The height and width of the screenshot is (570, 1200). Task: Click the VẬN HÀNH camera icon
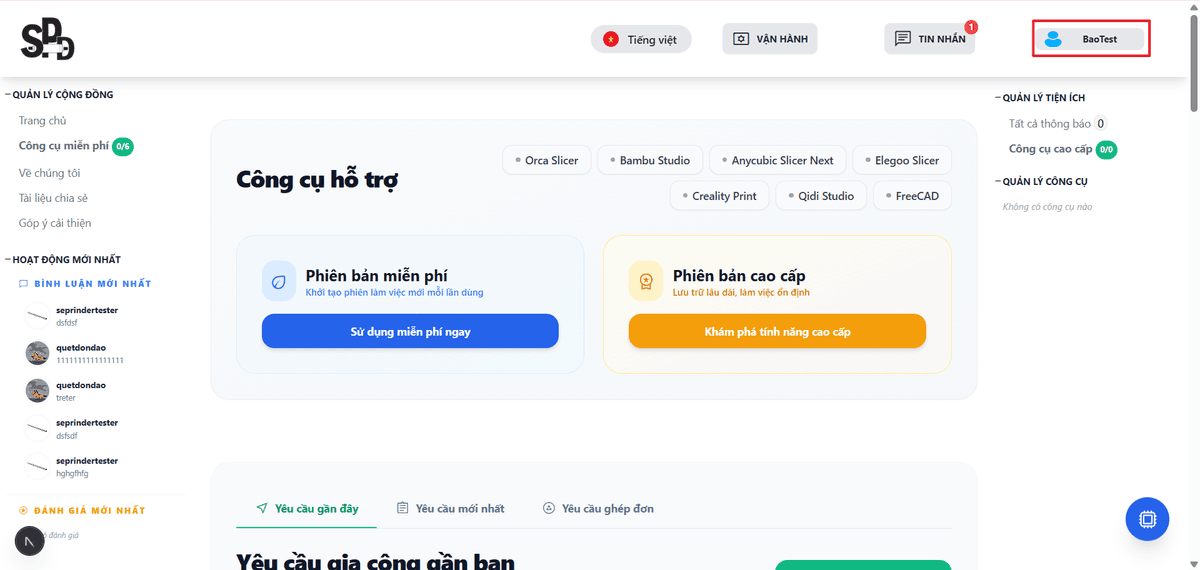[741, 39]
